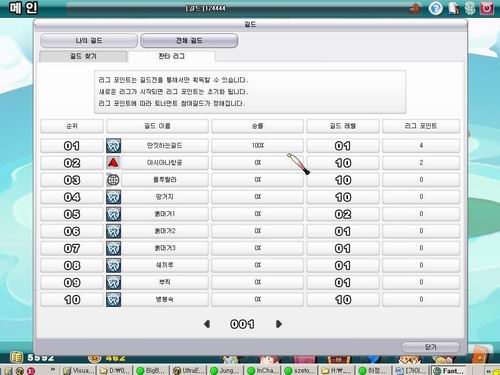Open the D:₩0... folder taskbar item

coord(114,370)
